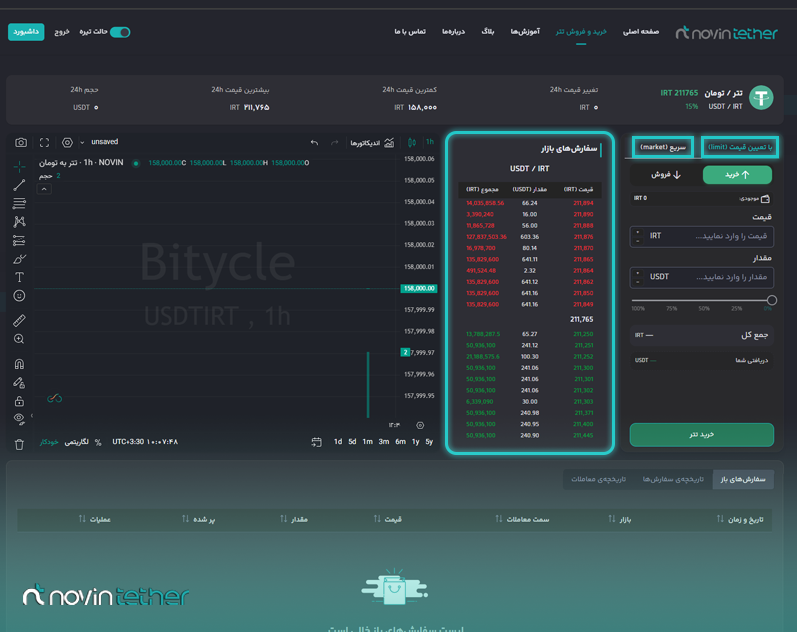This screenshot has width=797, height=632.
Task: Redo the chart action
Action: click(x=334, y=143)
